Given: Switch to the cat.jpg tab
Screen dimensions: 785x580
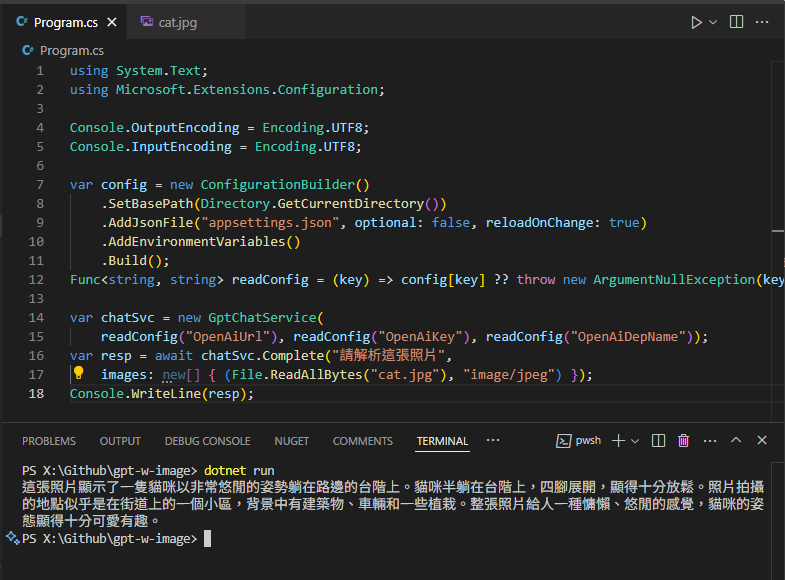Looking at the screenshot, I should (170, 22).
